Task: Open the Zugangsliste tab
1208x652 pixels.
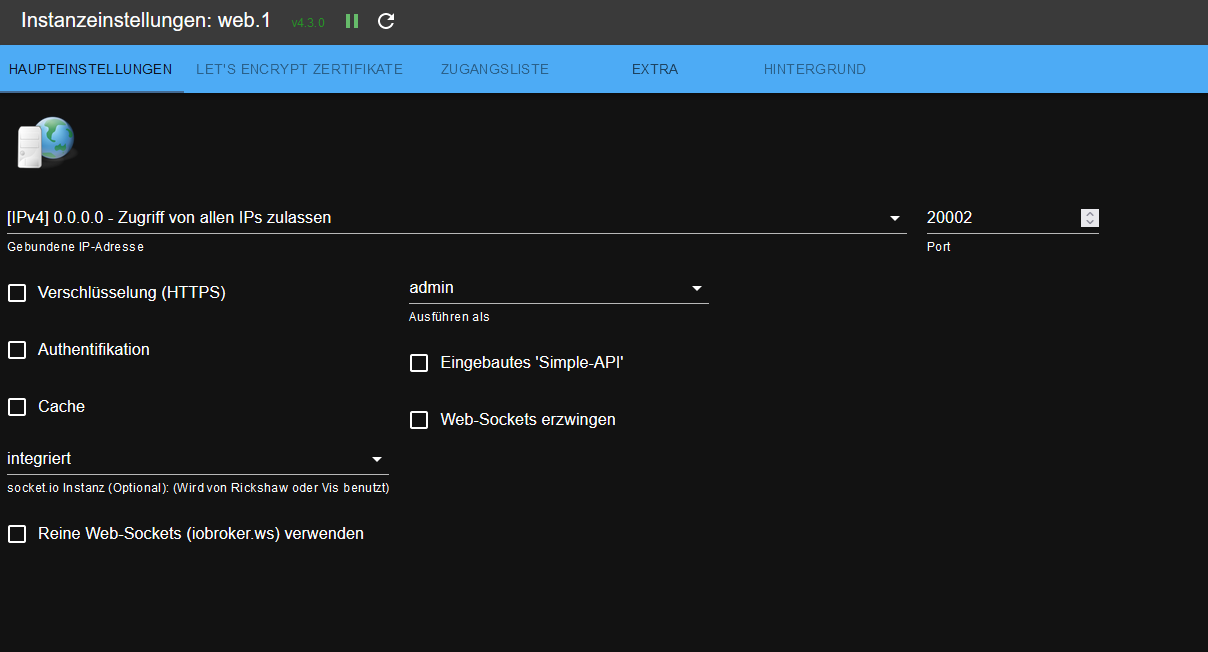Action: pyautogui.click(x=495, y=70)
